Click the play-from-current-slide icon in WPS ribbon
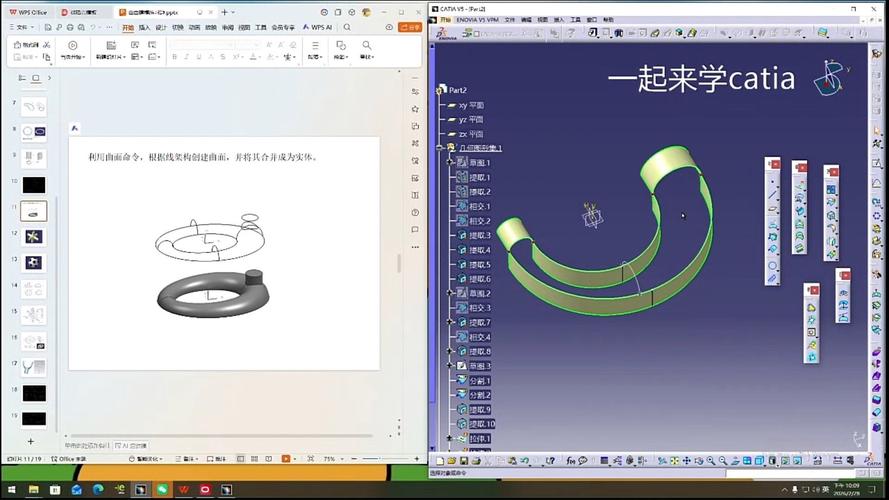 (73, 45)
